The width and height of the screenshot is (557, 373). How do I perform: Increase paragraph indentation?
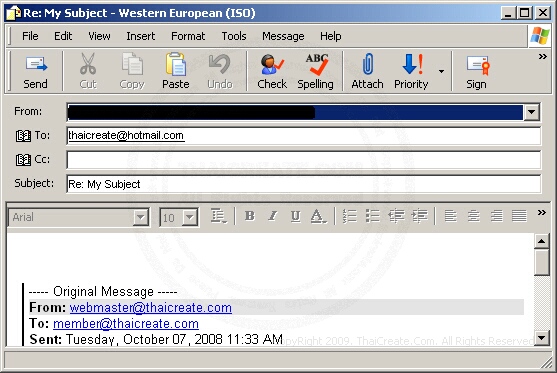tap(420, 216)
